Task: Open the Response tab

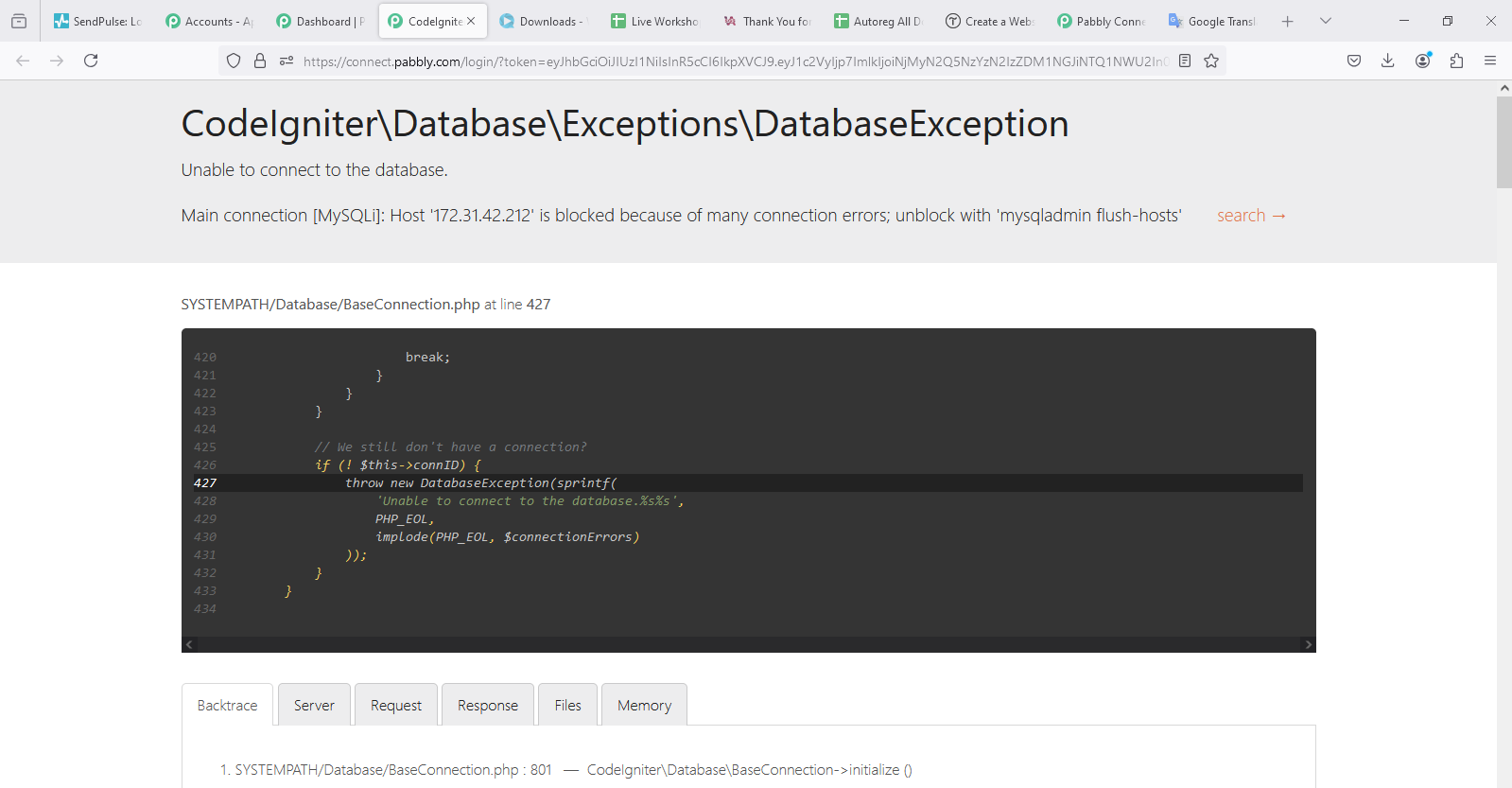Action: [x=488, y=705]
